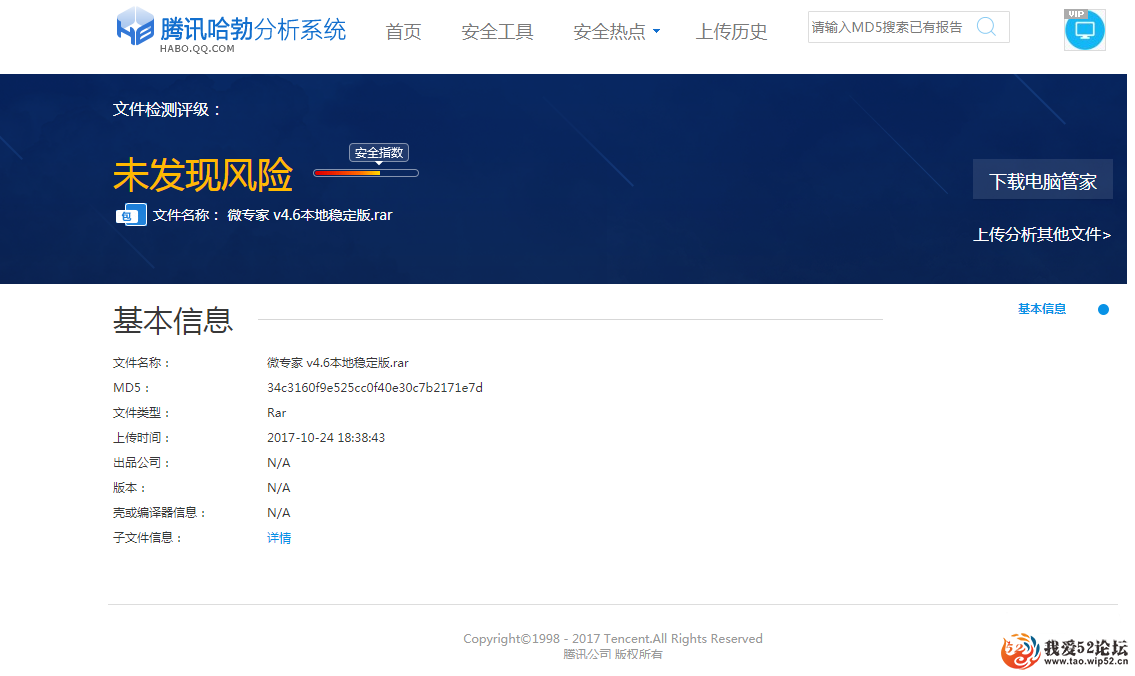The height and width of the screenshot is (676, 1135).
Task: Click the 腾讯哈勃分析系统 site title
Action: (x=253, y=28)
